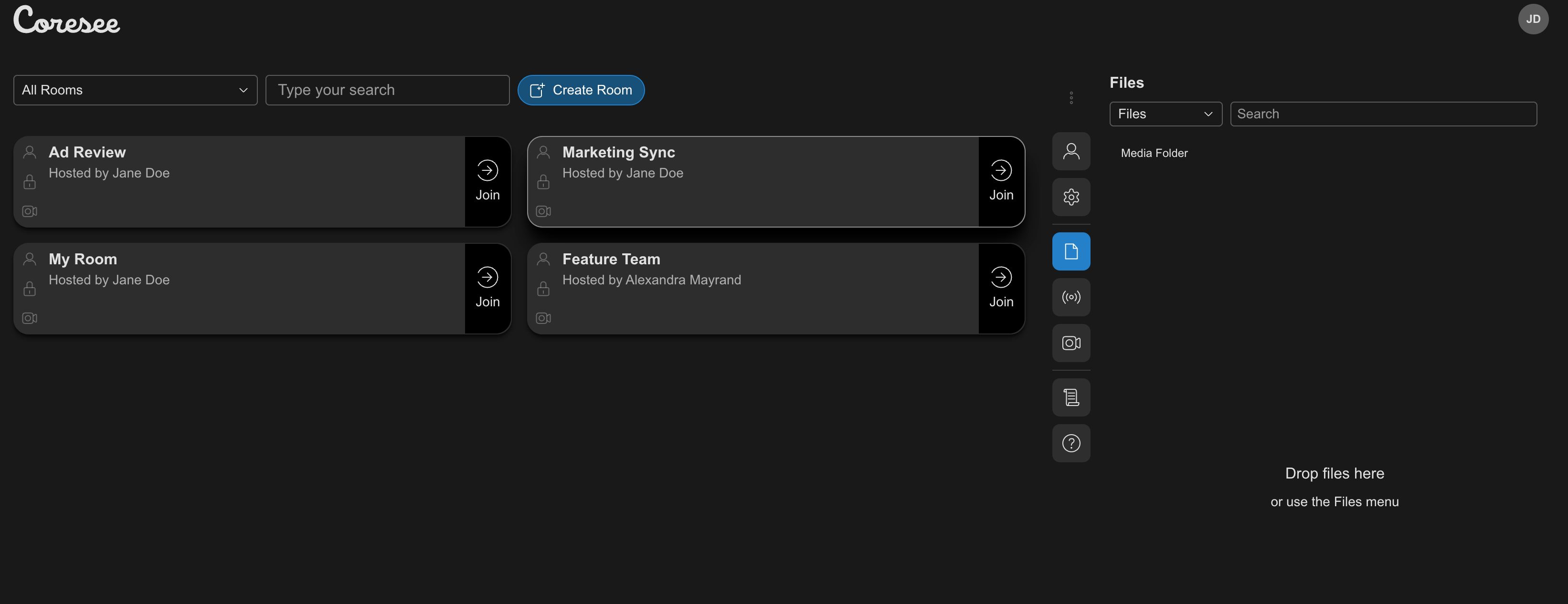
Task: Click the Marketing Sync lock icon
Action: click(x=543, y=181)
